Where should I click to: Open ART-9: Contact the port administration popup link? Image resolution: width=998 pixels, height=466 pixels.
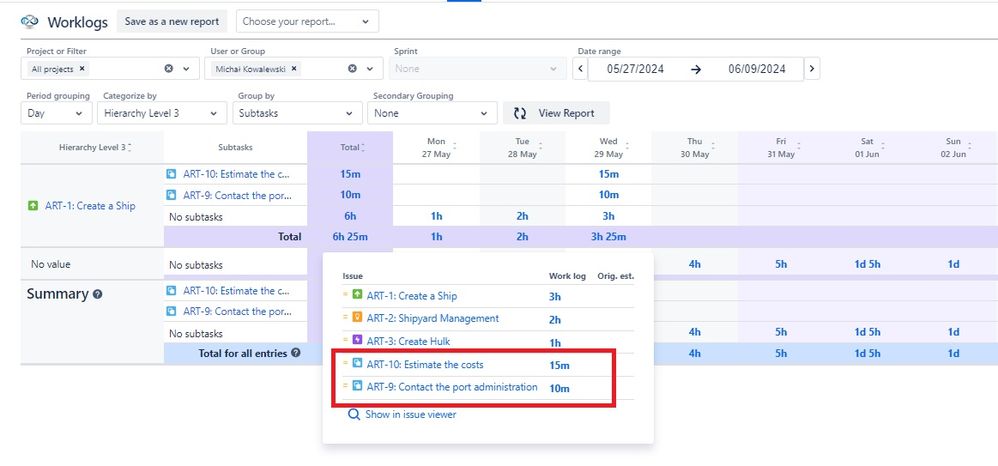(x=452, y=386)
